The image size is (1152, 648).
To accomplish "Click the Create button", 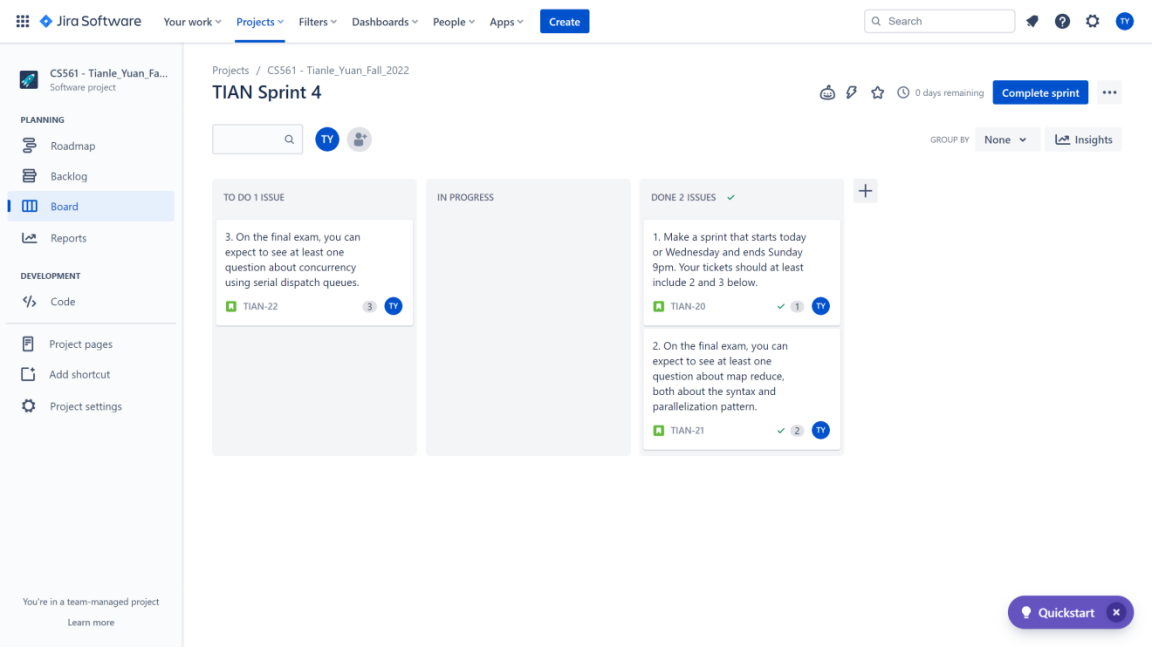I will pyautogui.click(x=564, y=21).
